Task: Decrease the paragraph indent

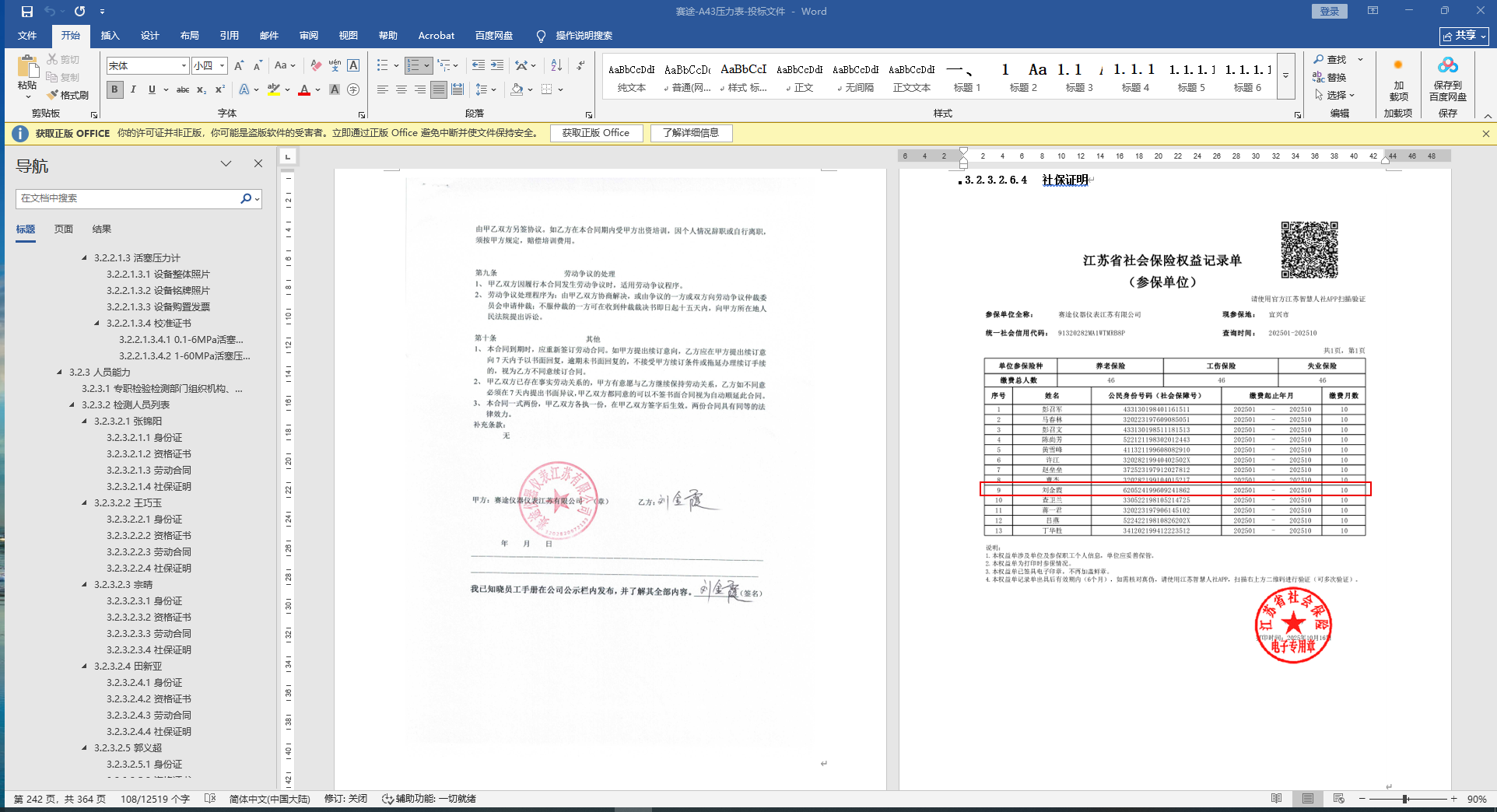Action: (x=479, y=65)
